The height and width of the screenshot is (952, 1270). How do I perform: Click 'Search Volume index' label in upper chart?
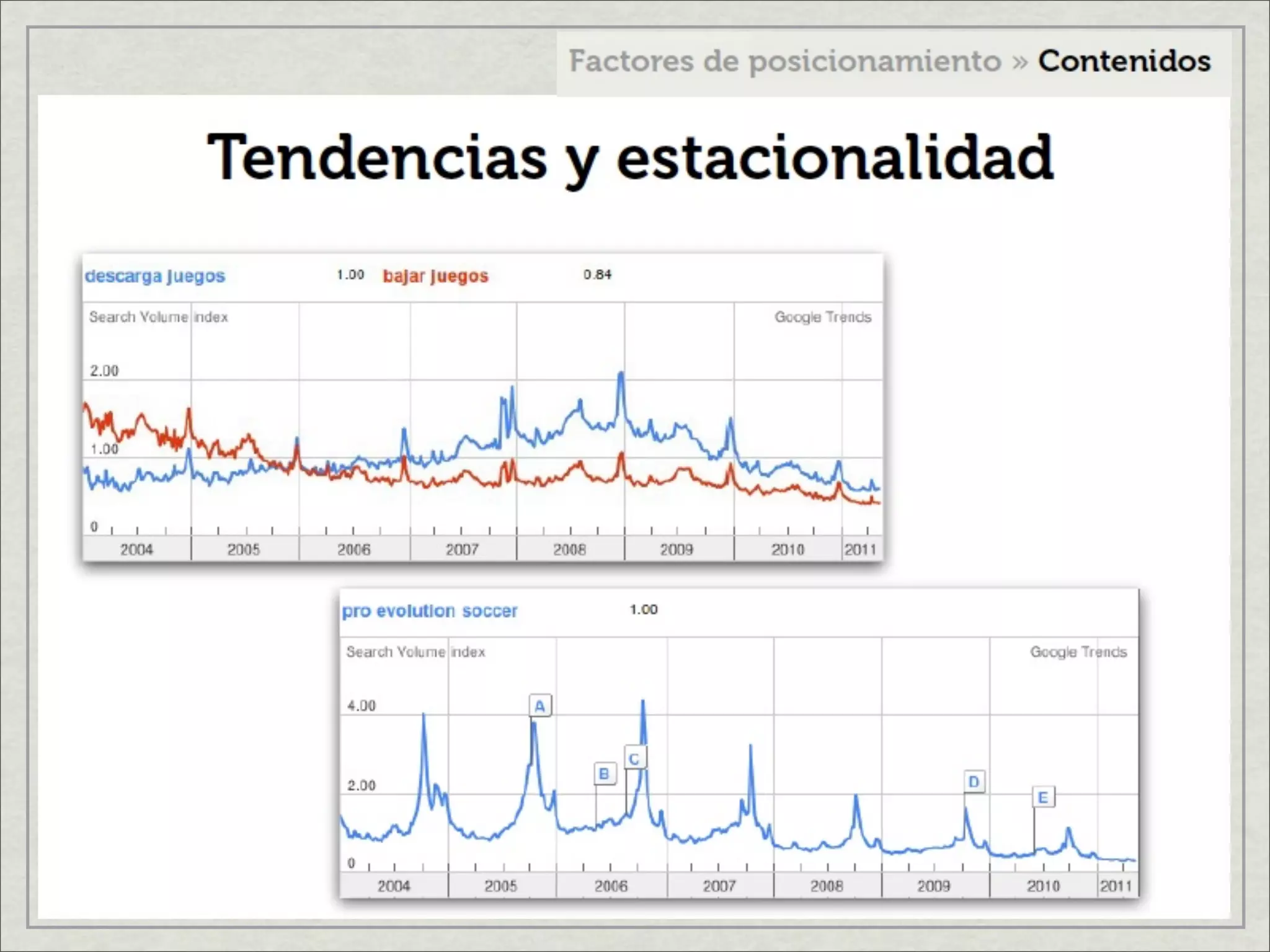pos(159,317)
